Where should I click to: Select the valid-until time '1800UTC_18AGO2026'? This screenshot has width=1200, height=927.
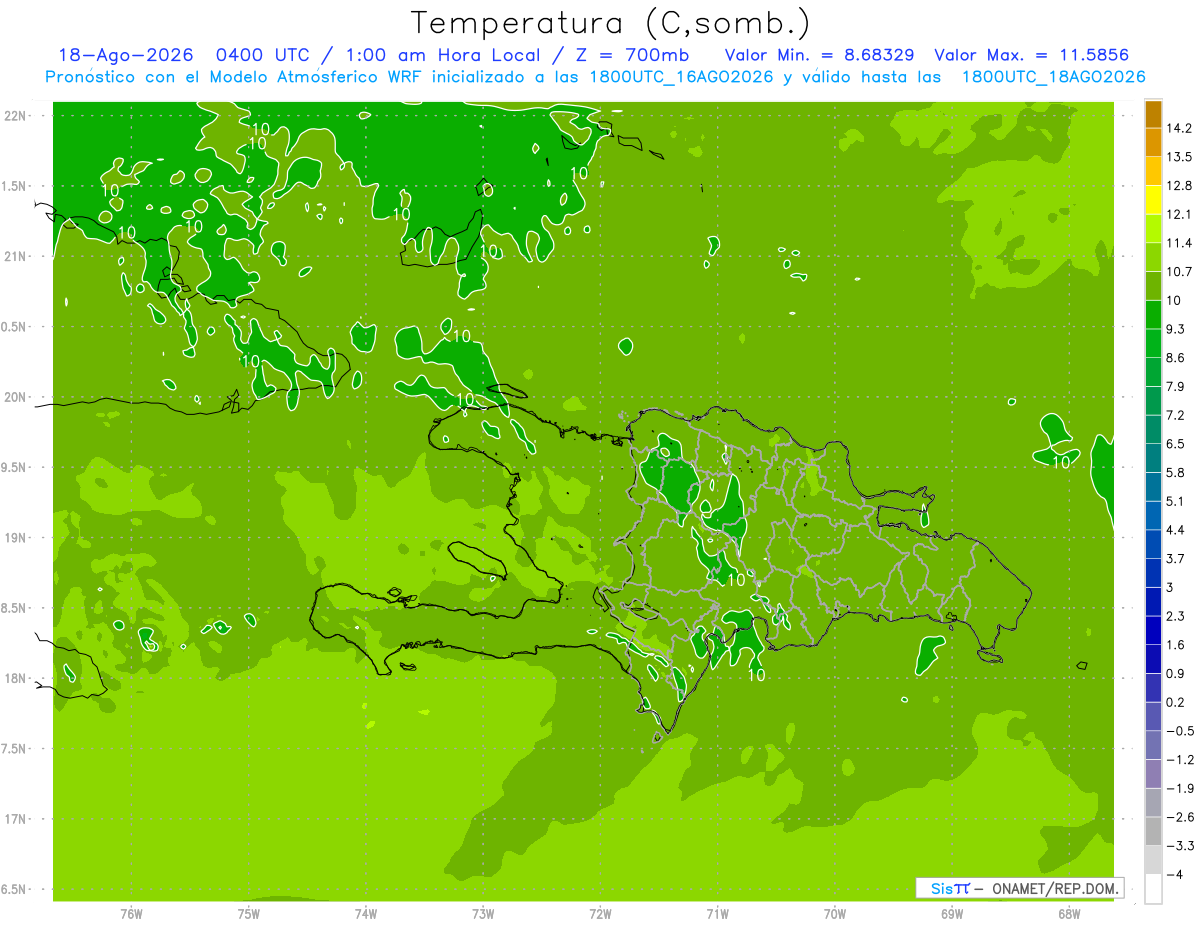tap(1053, 77)
